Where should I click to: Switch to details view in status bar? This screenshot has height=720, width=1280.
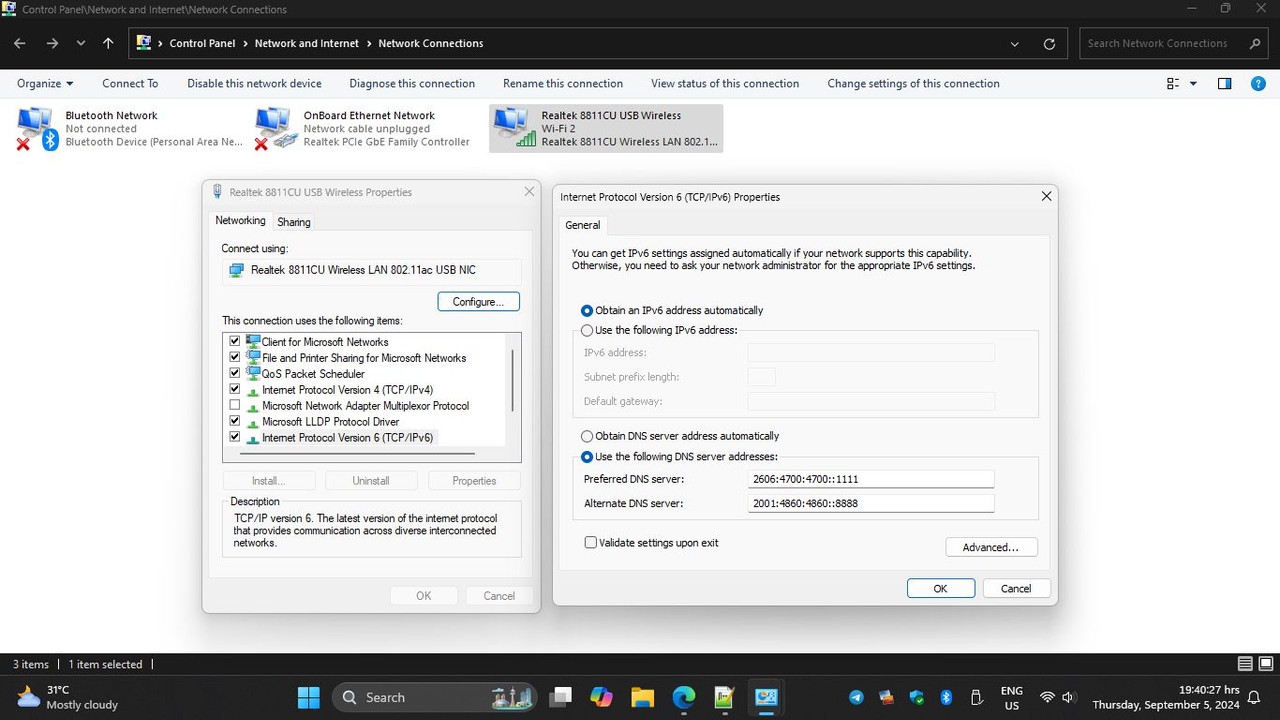(1245, 664)
